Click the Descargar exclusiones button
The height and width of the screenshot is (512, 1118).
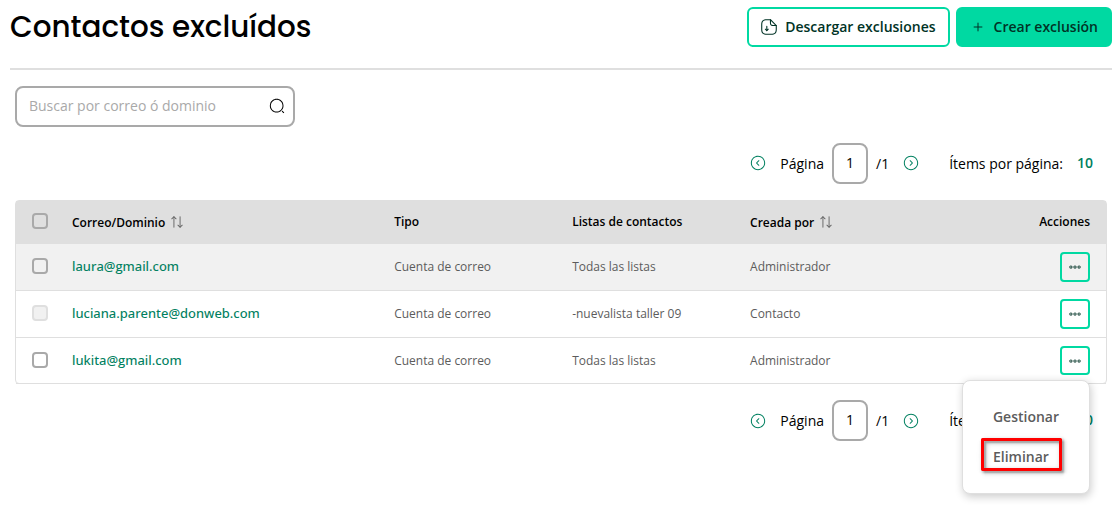point(847,27)
